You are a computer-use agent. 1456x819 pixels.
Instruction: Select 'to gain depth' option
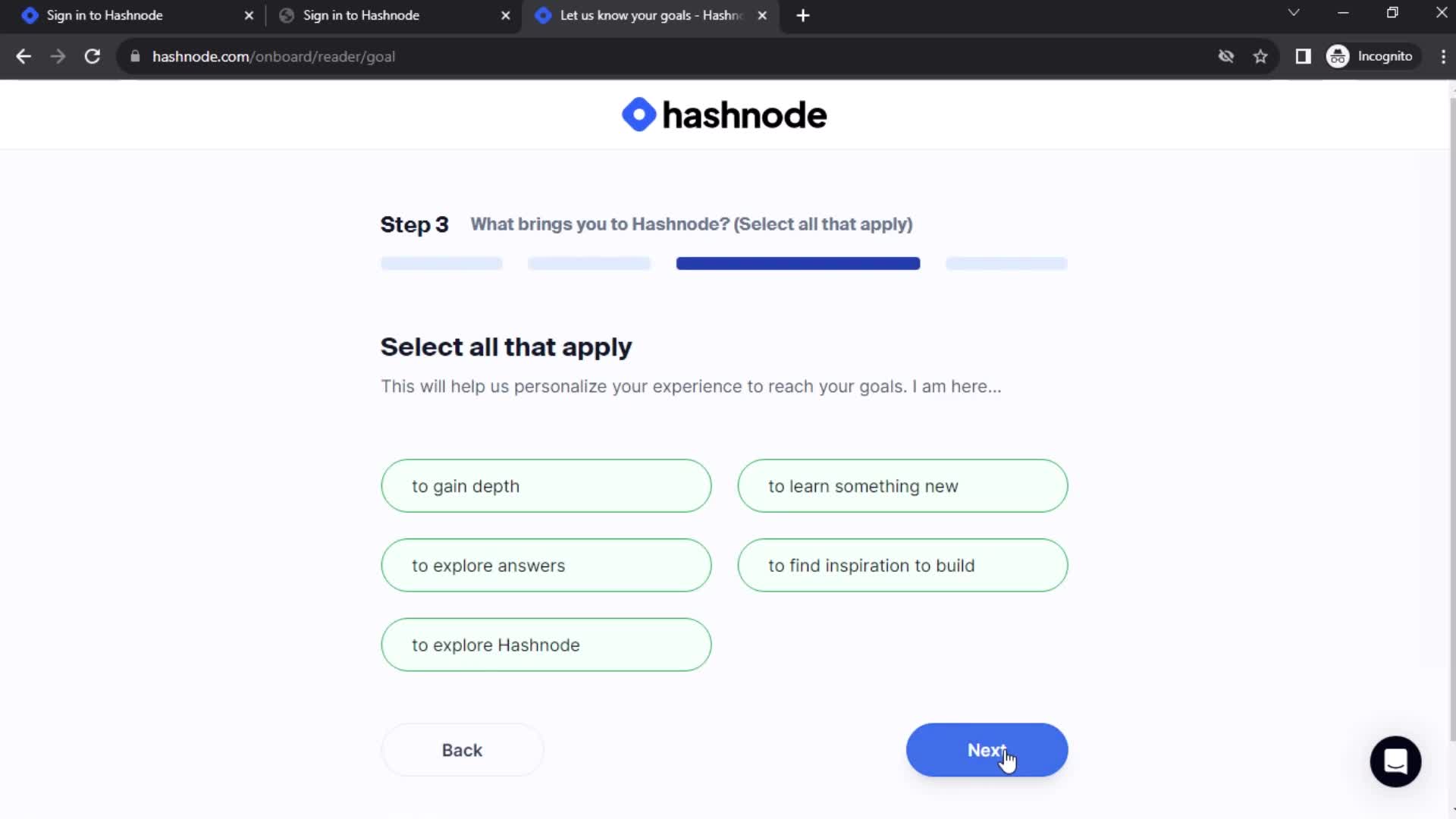pyautogui.click(x=547, y=485)
